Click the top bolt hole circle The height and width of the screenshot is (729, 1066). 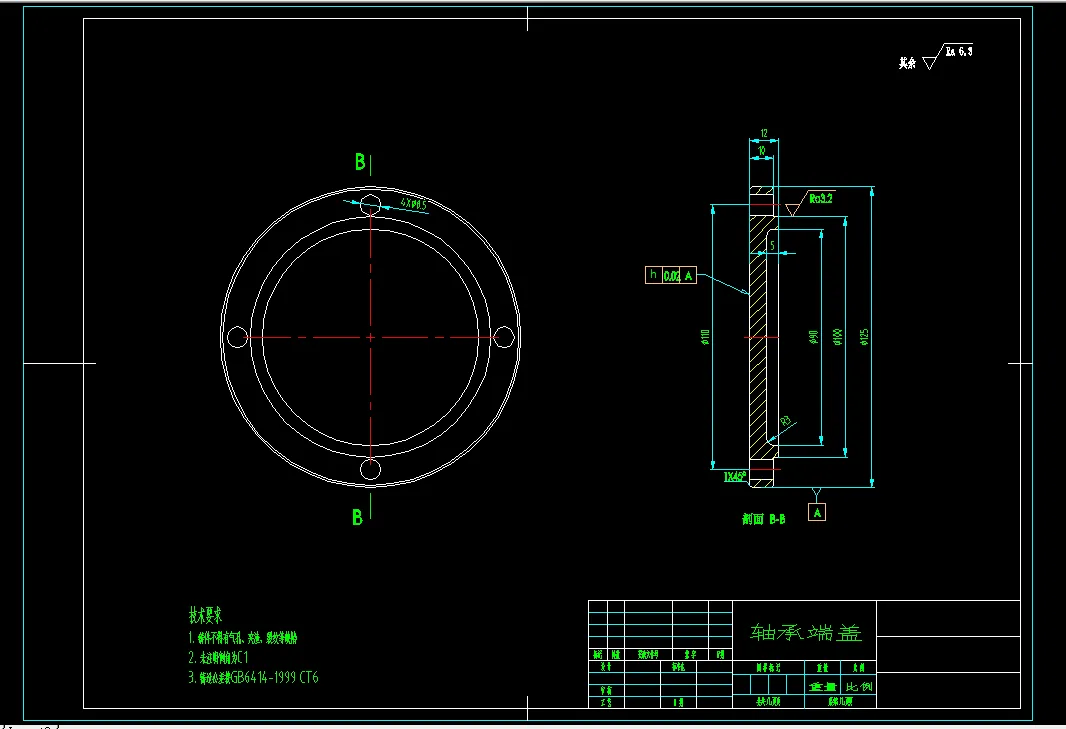(x=370, y=203)
